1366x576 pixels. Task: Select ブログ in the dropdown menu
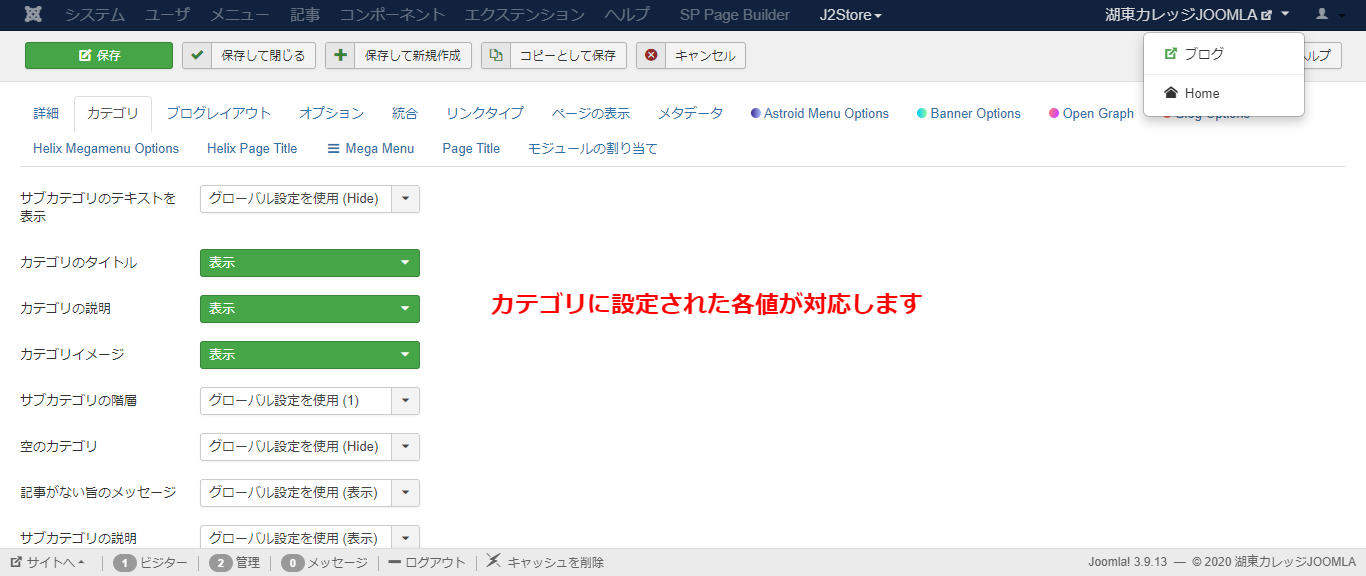[1203, 54]
